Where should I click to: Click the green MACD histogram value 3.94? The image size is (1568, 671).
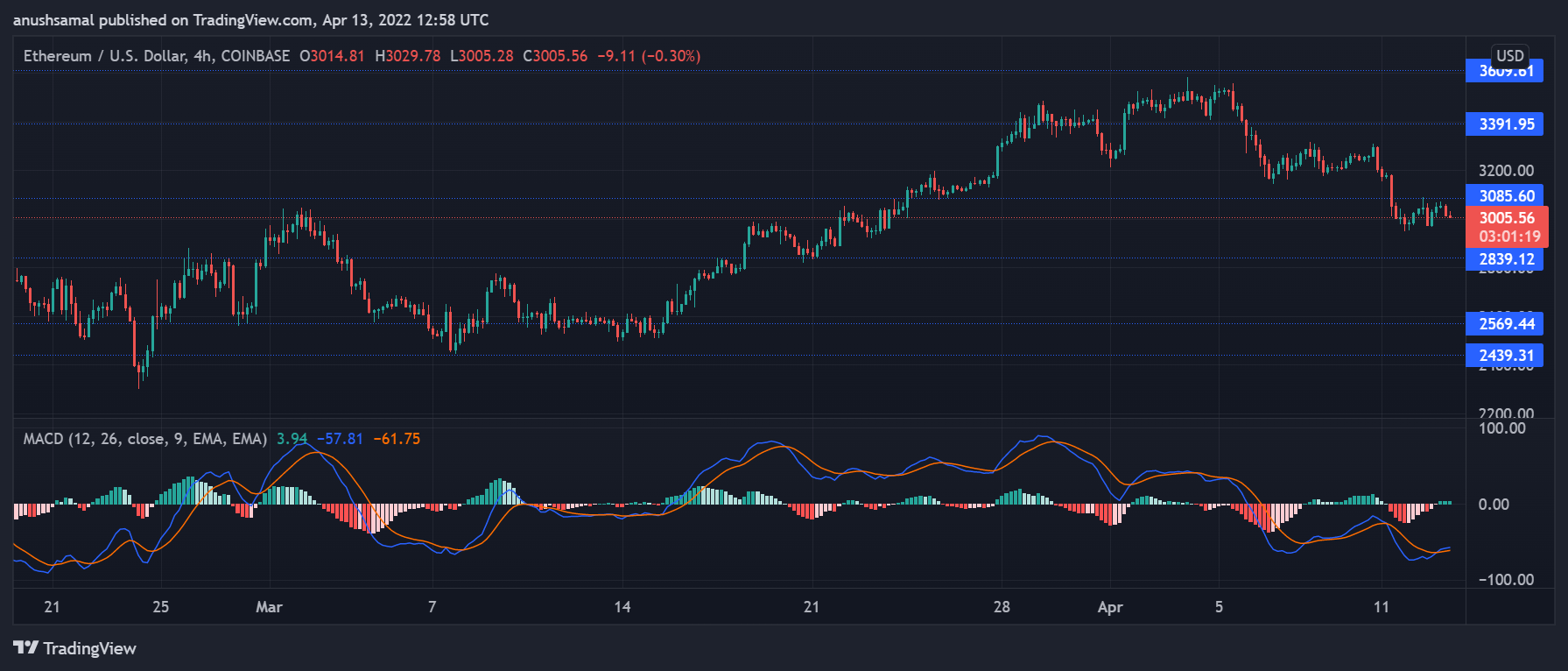(x=292, y=439)
